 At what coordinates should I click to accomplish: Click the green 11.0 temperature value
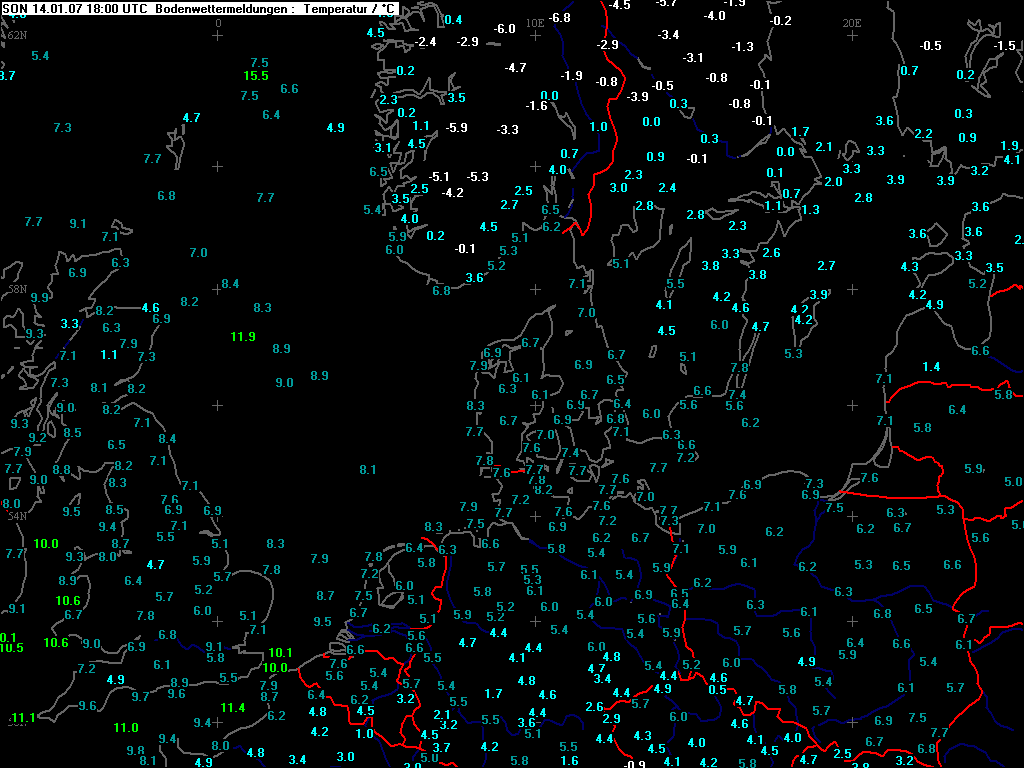126,728
